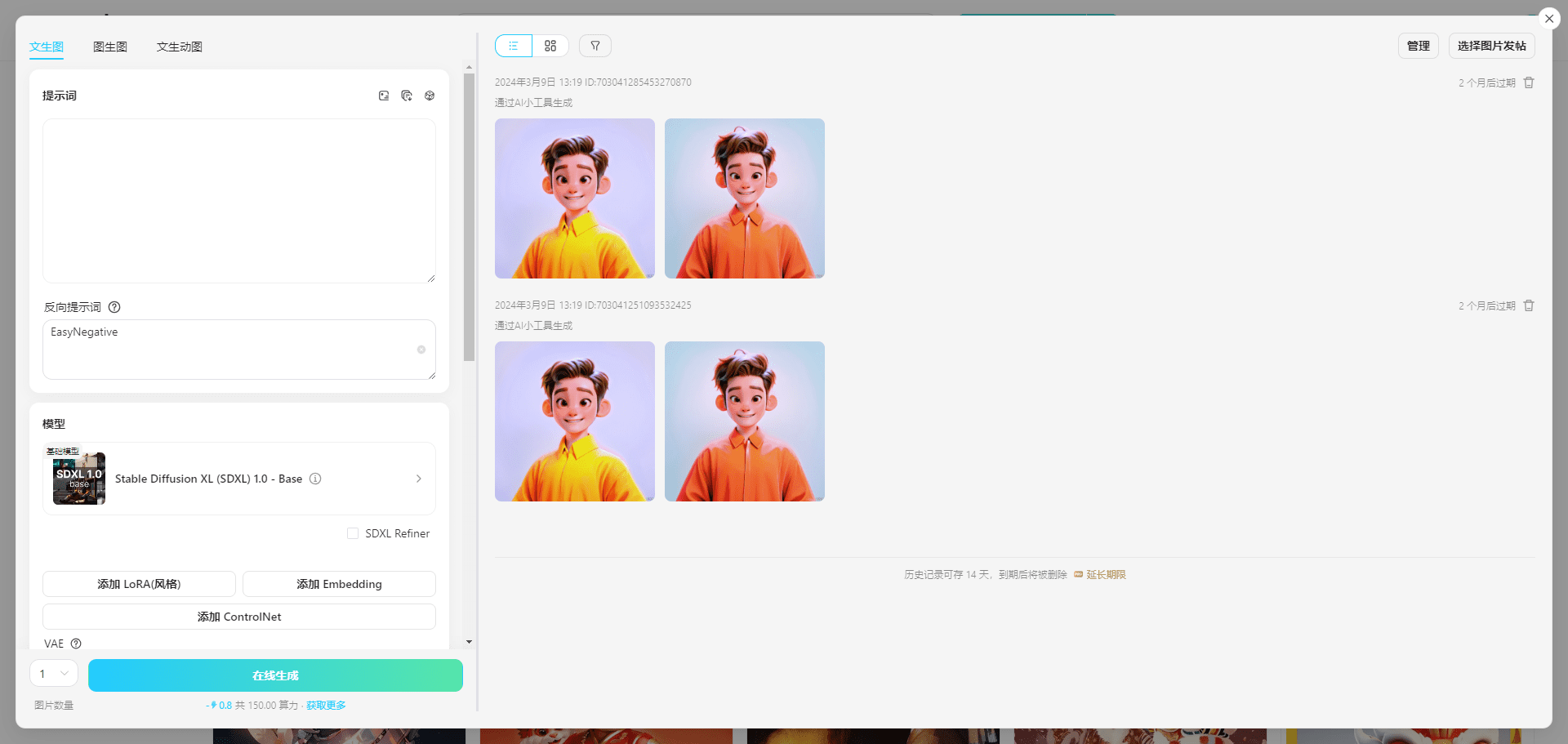Open the VAE help icon
The width and height of the screenshot is (1568, 744).
[76, 644]
